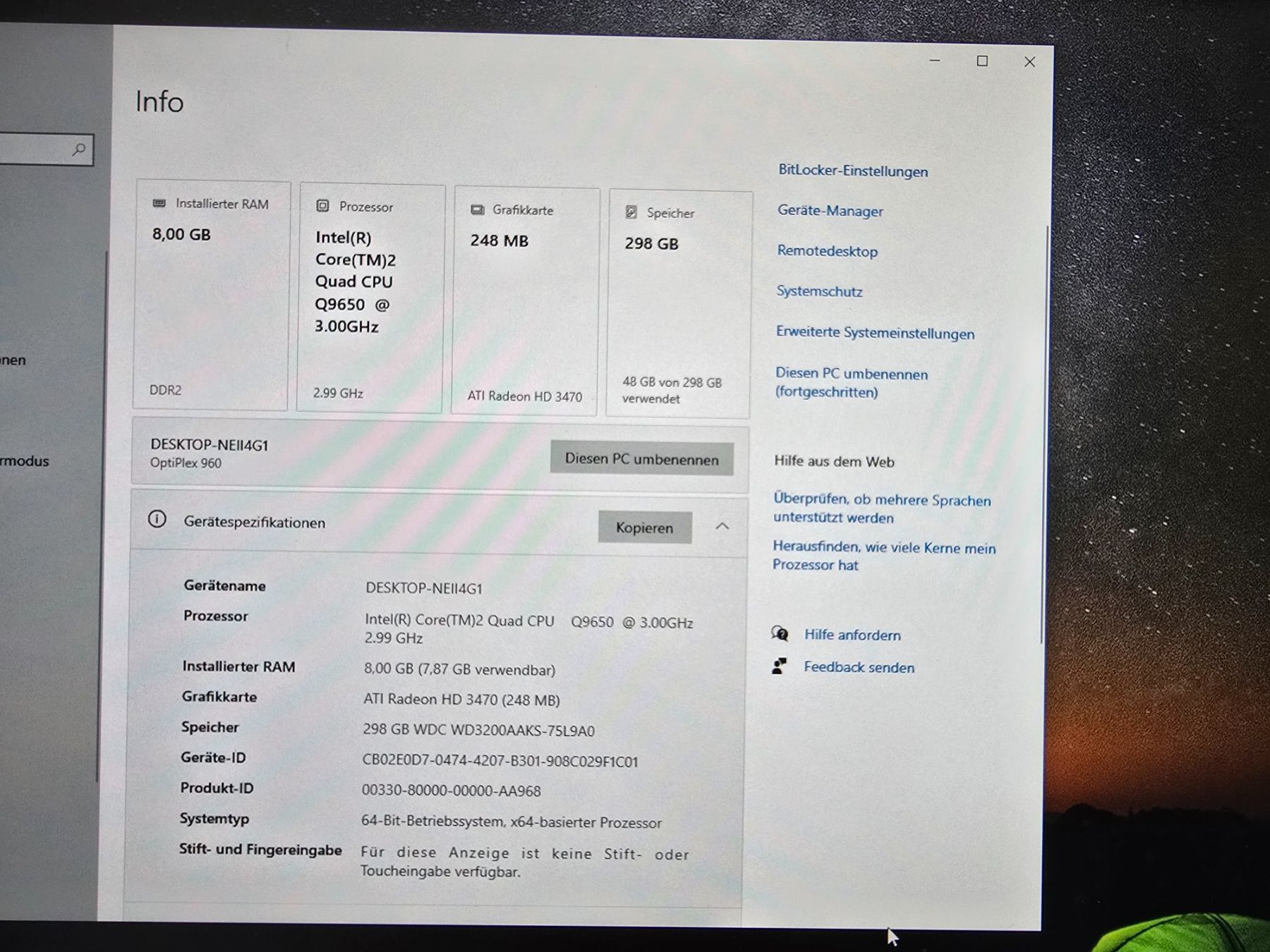Select the Installierter RAM 8,00 GB card
The width and height of the screenshot is (1270, 952).
pyautogui.click(x=211, y=295)
